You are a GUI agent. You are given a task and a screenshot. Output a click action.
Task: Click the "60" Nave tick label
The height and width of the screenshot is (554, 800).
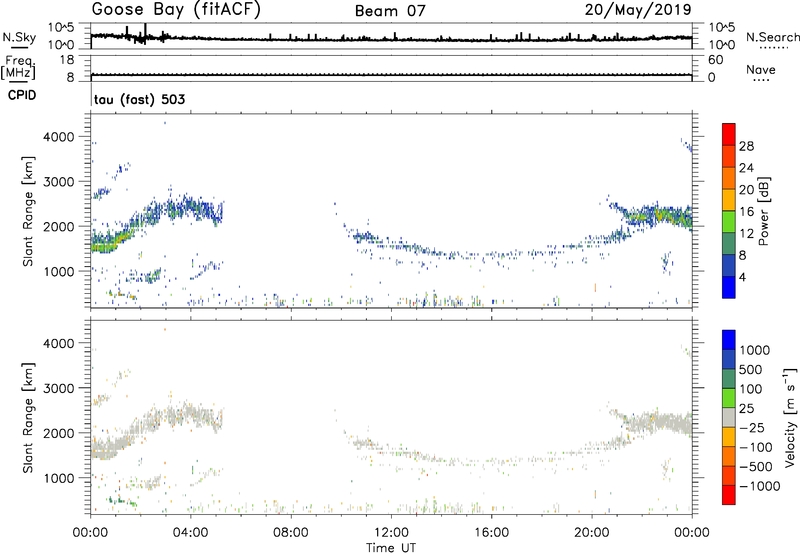tap(715, 60)
